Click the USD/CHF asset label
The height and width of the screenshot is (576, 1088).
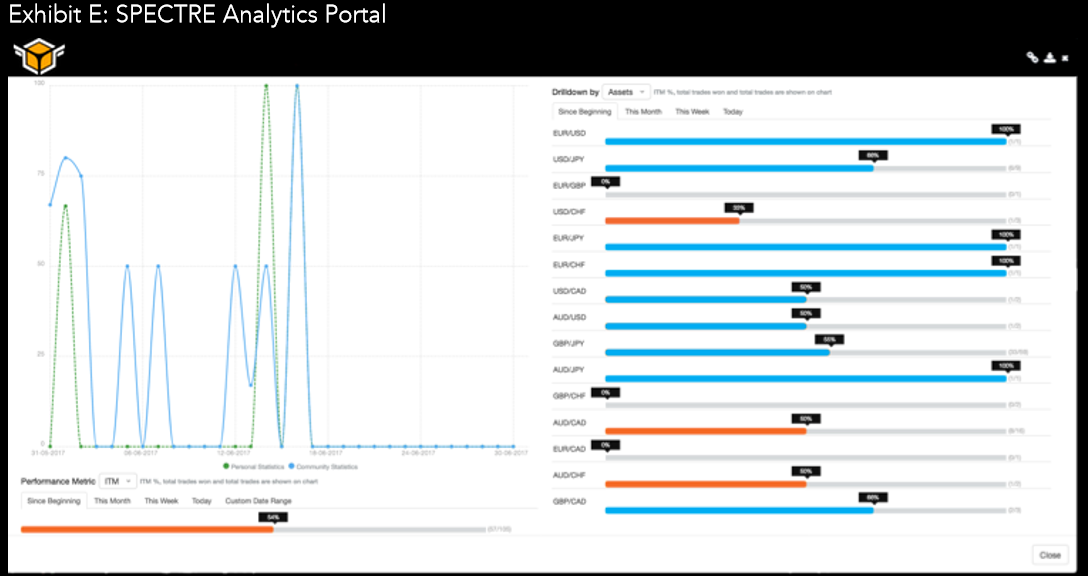568,212
